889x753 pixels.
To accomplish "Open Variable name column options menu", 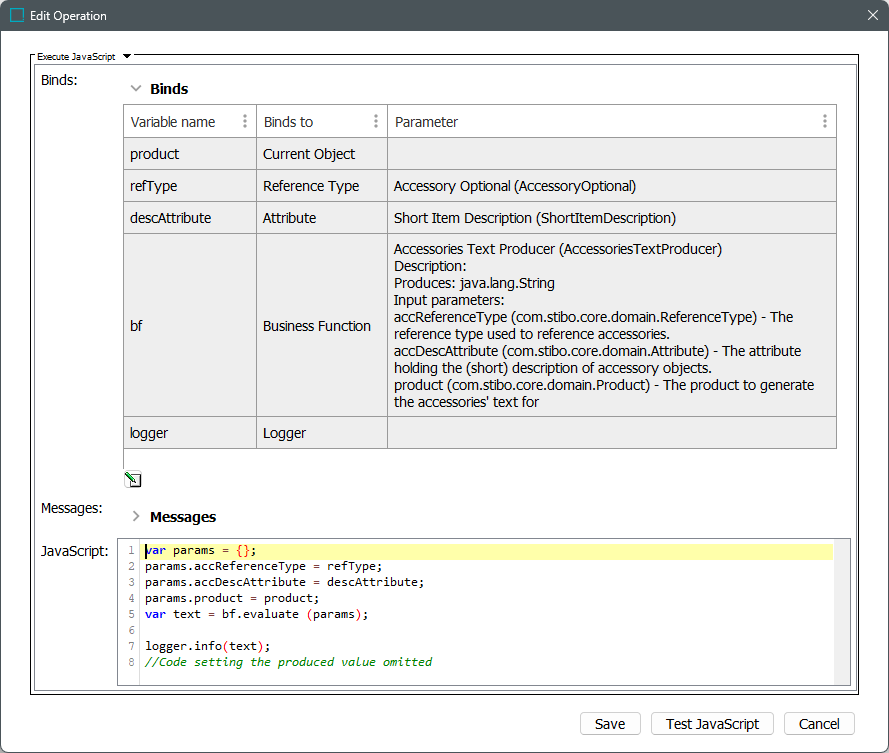I will coord(245,122).
